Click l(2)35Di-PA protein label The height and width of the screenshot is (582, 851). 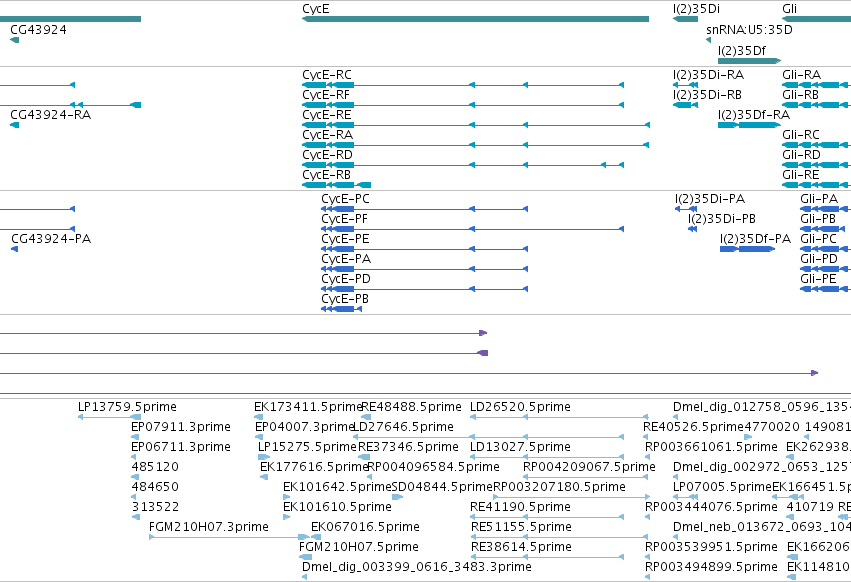pyautogui.click(x=710, y=199)
